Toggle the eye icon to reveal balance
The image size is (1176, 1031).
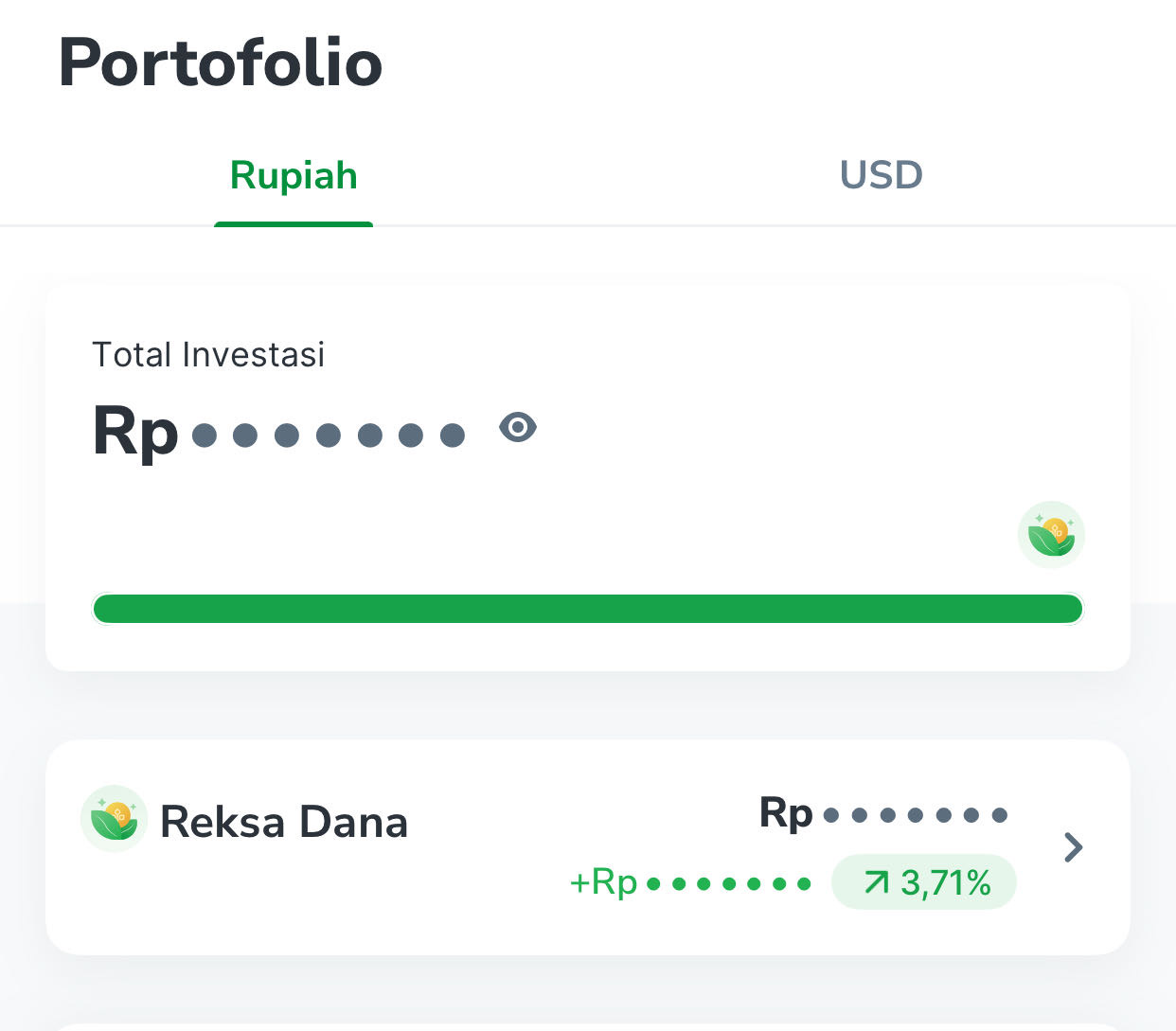pyautogui.click(x=518, y=428)
